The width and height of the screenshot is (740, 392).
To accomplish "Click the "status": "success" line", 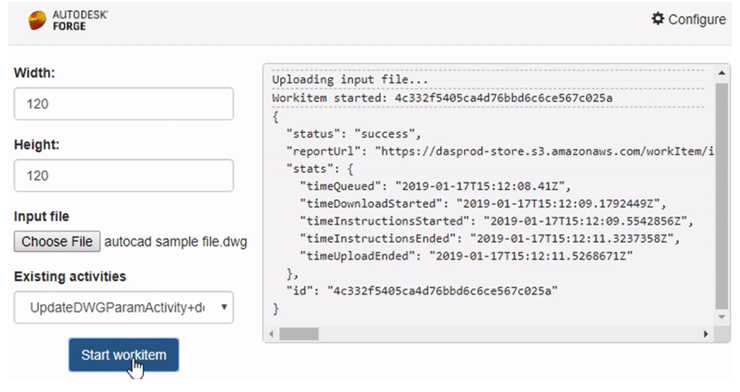I will 353,134.
